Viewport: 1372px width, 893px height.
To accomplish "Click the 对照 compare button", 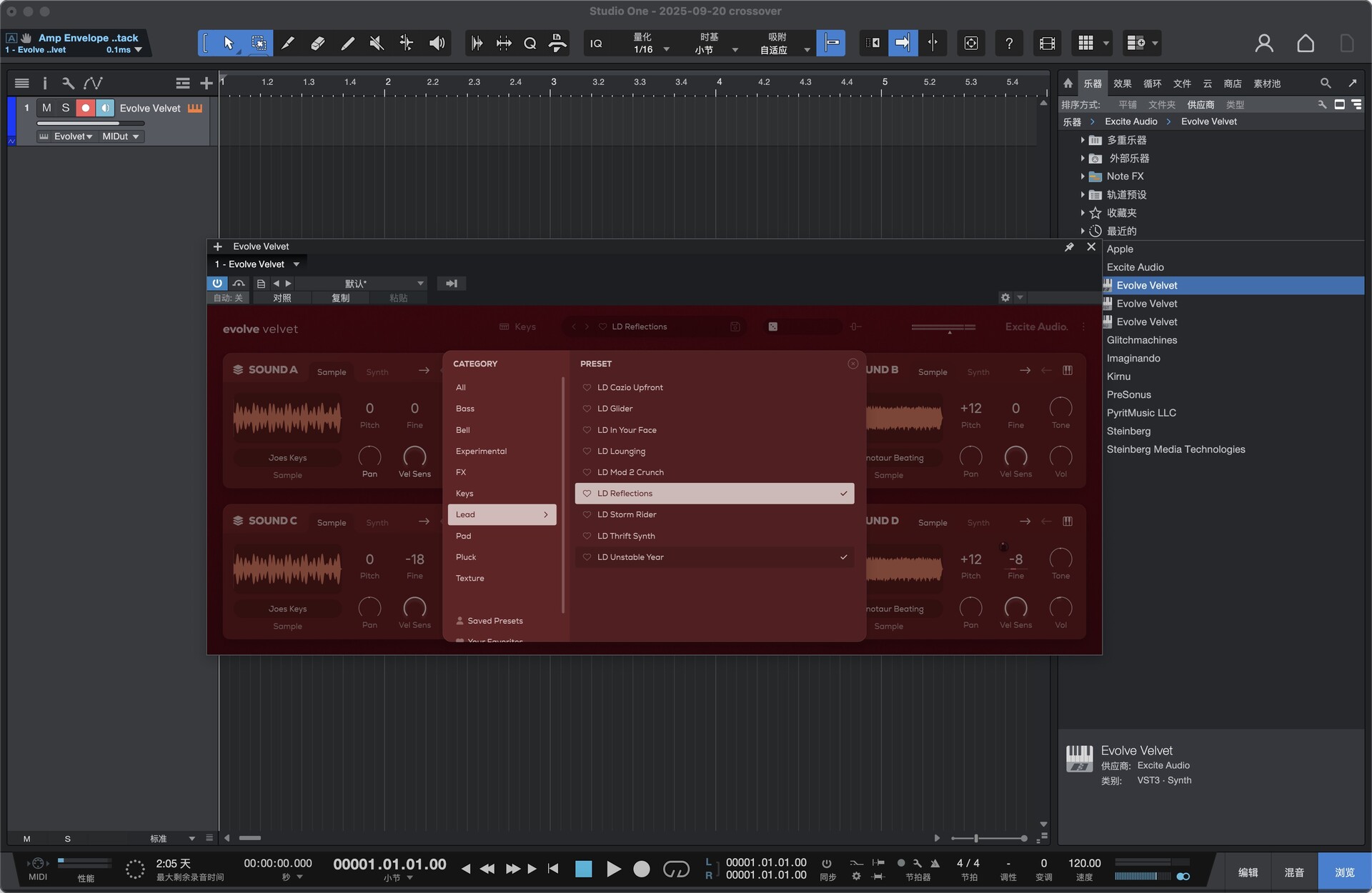I will pyautogui.click(x=282, y=298).
